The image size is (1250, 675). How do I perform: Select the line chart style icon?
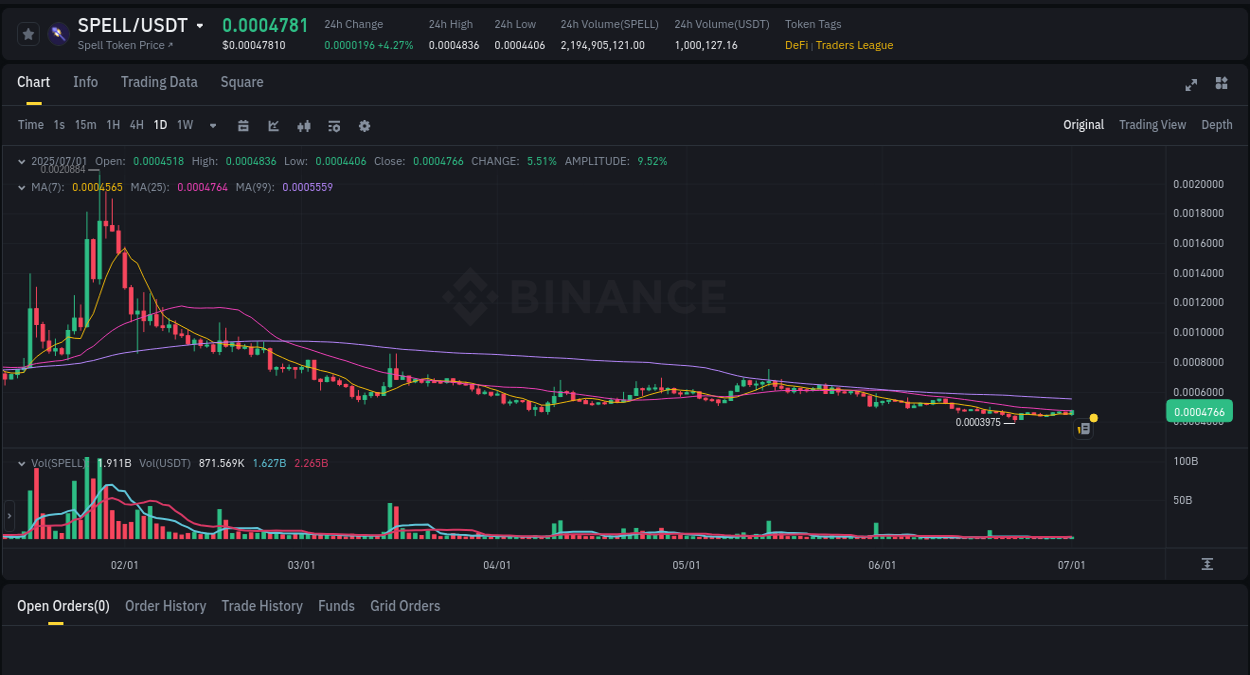click(x=273, y=125)
